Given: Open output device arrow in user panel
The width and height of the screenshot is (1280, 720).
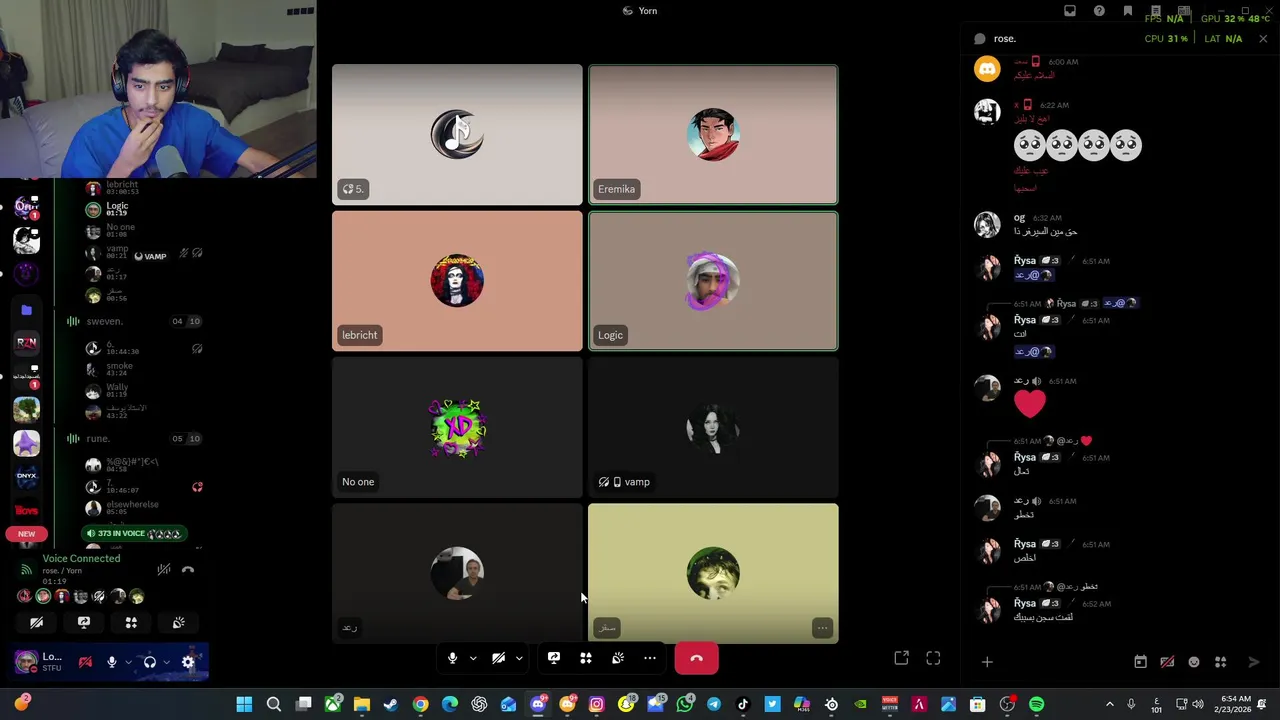Looking at the screenshot, I should click(166, 662).
